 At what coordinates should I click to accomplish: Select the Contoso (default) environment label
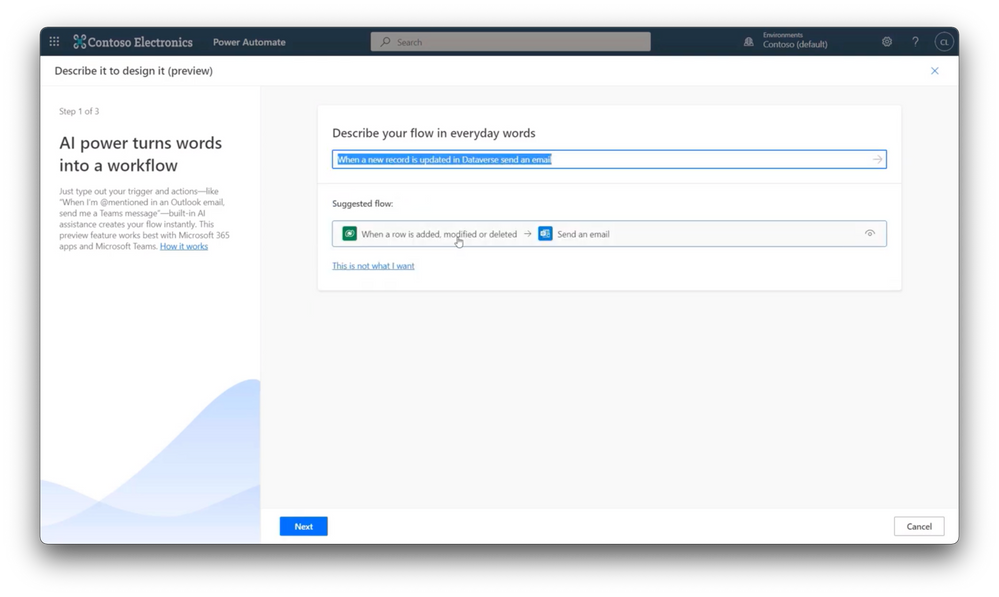tap(795, 45)
